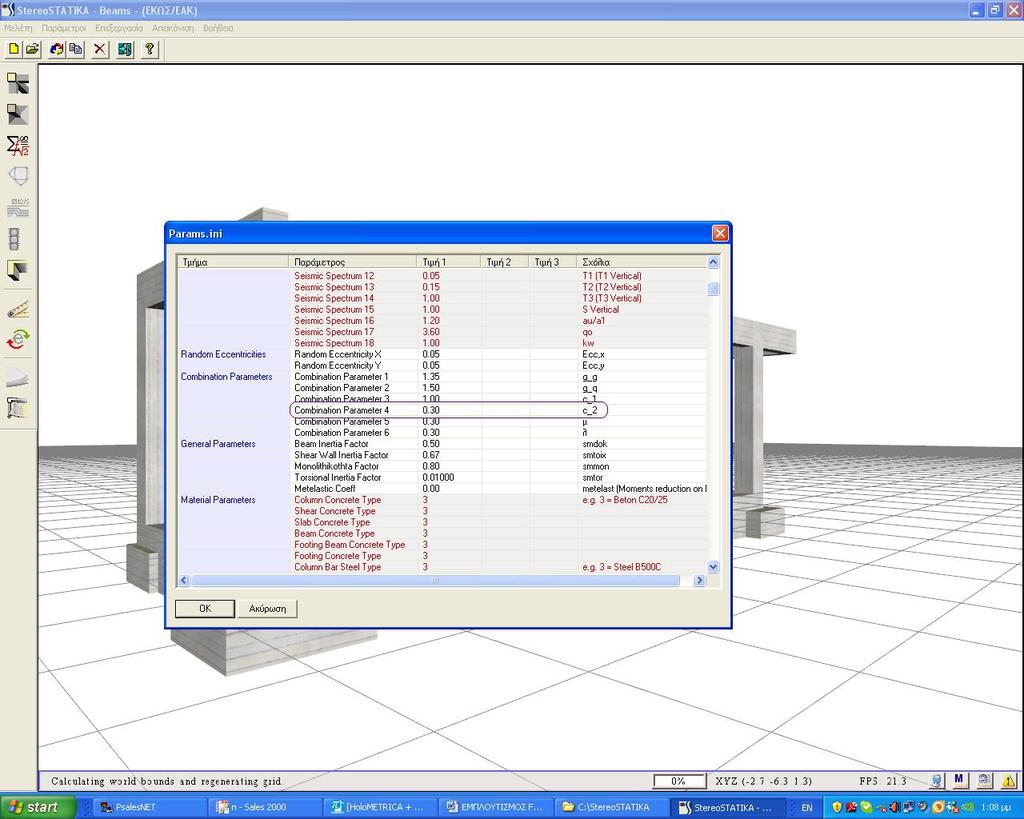Click the blue document status bar icon
The height and width of the screenshot is (819, 1024).
[x=936, y=780]
